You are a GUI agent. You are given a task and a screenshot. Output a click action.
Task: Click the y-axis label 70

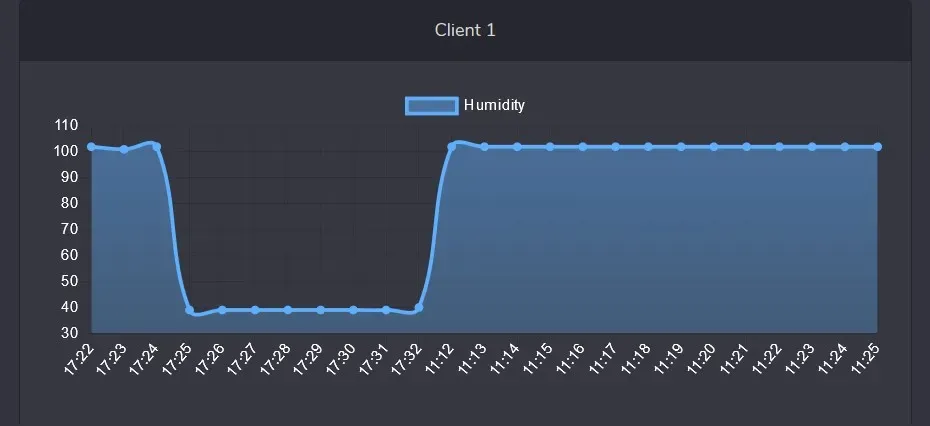click(x=70, y=229)
